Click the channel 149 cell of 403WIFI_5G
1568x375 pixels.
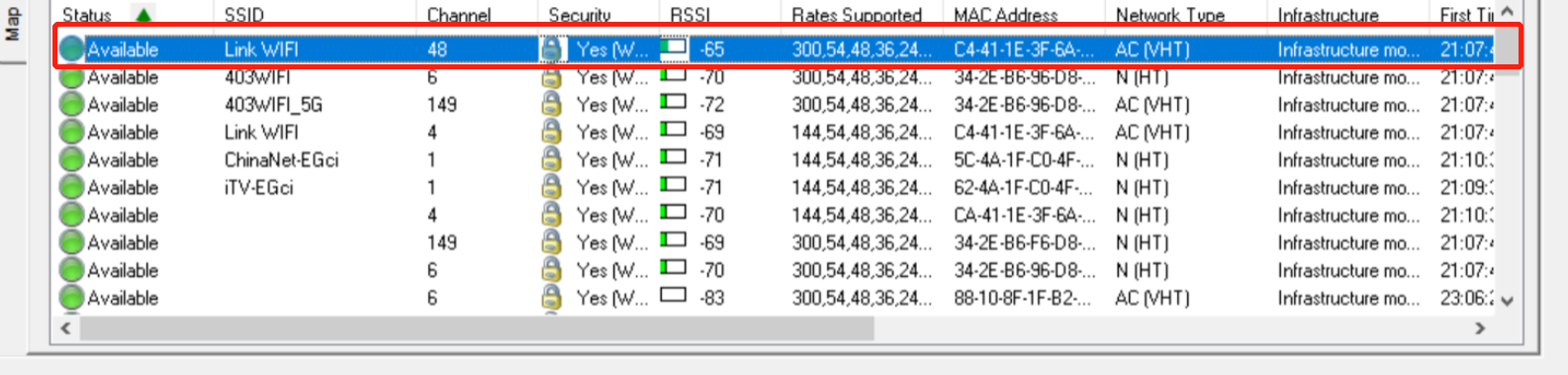click(441, 105)
